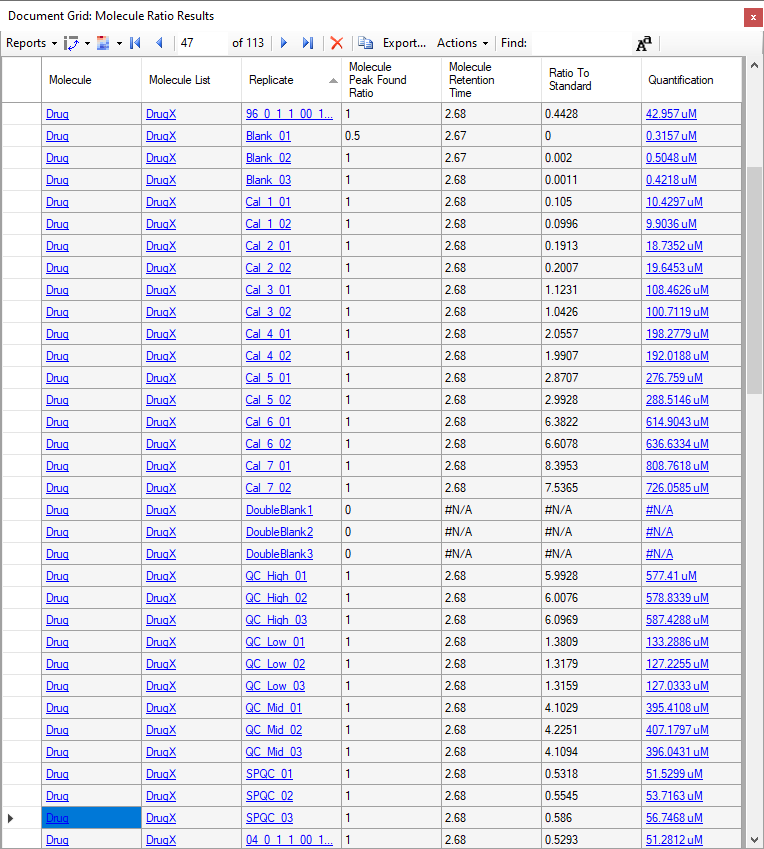The image size is (764, 849).
Task: Click the Replicate column header sort arrow
Action: click(333, 81)
